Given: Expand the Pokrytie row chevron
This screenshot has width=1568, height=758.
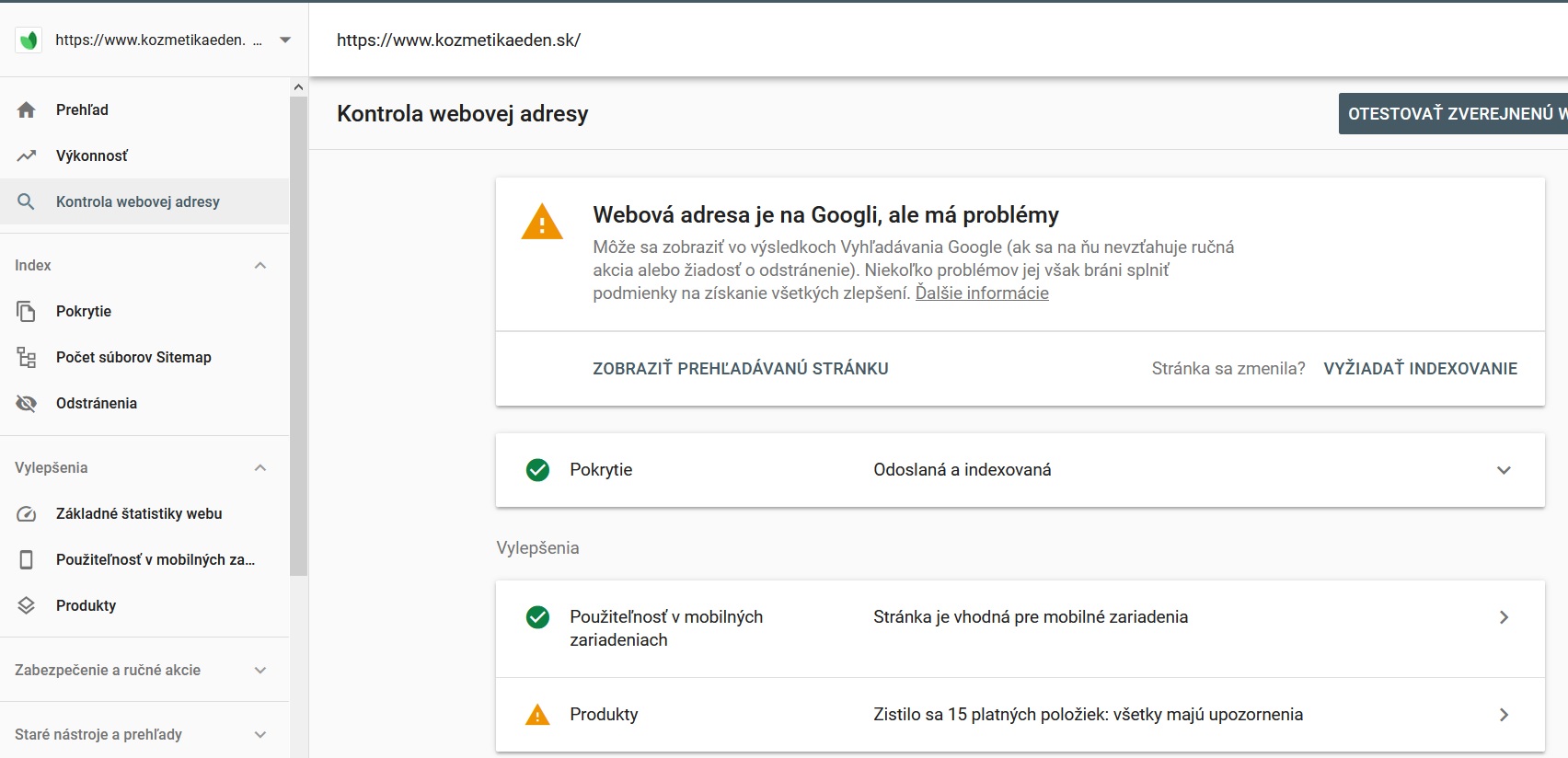Looking at the screenshot, I should click(x=1504, y=470).
